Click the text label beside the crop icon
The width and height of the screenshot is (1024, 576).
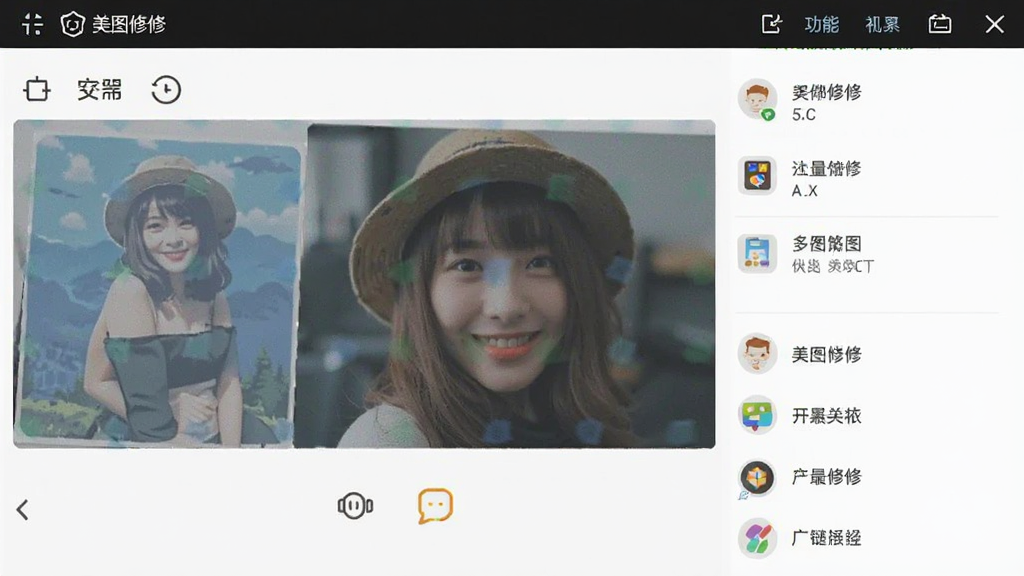[99, 89]
